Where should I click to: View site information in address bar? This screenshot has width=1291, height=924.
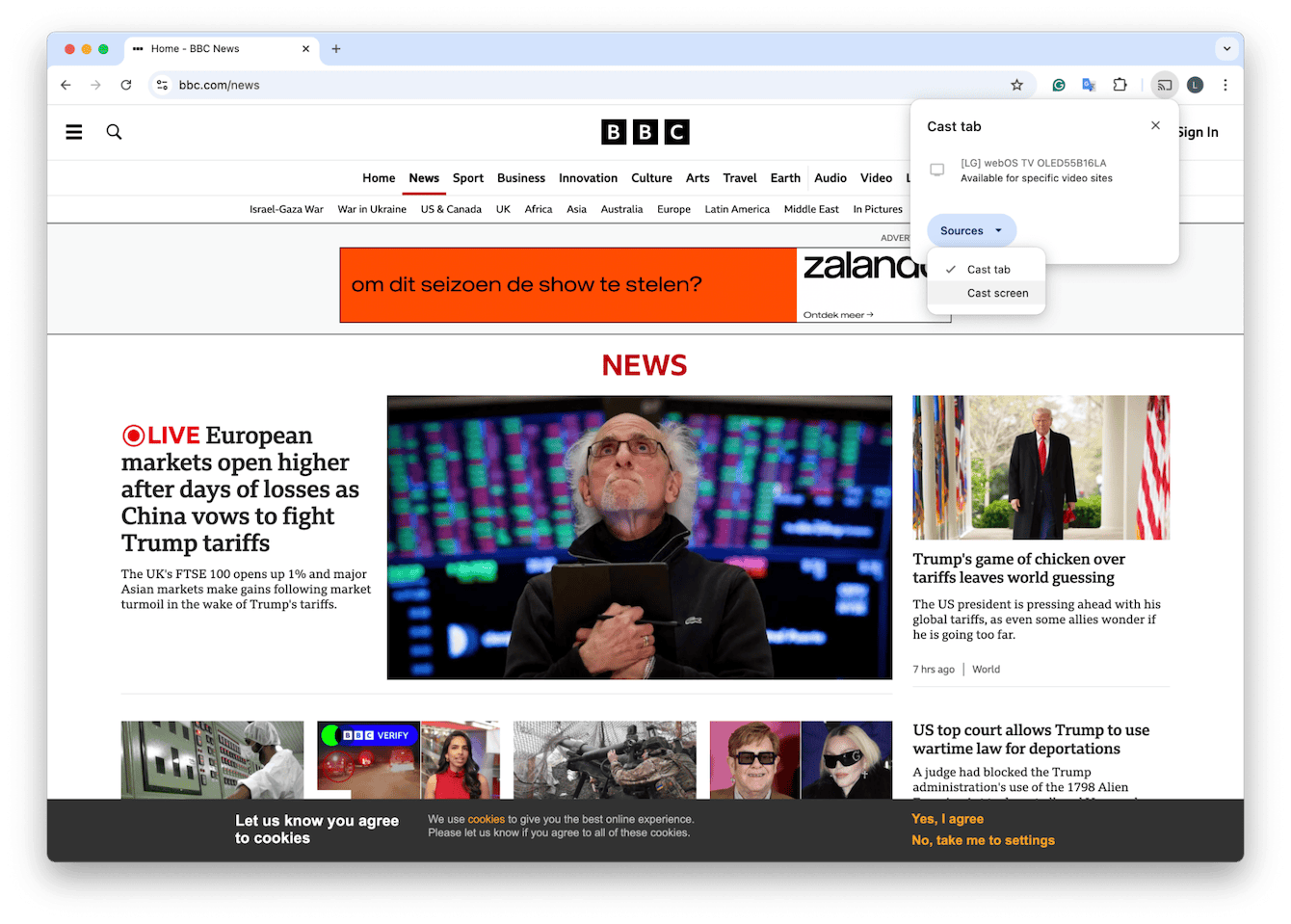click(162, 85)
